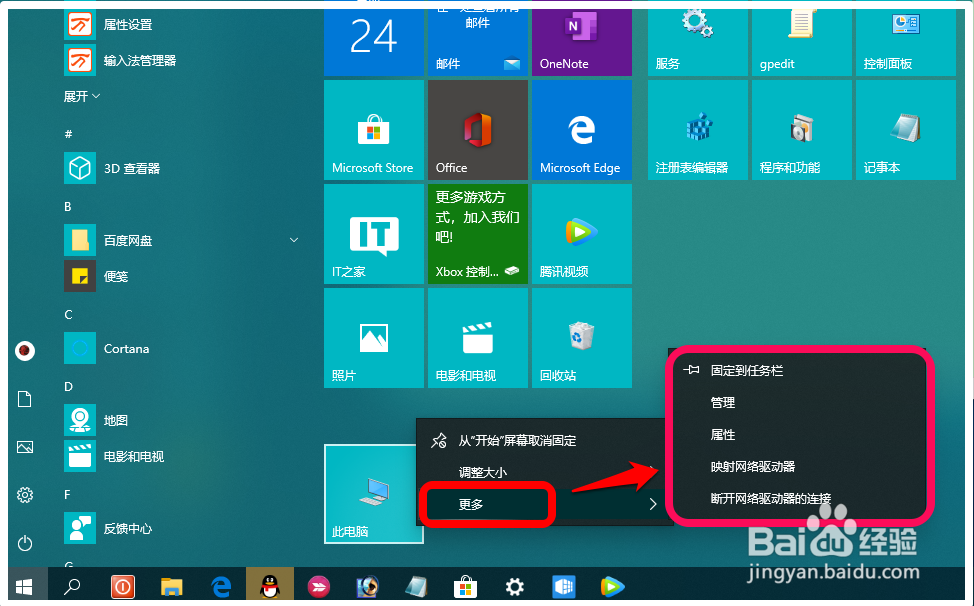This screenshot has height=606, width=974.
Task: Choose 管理 in the submenu
Action: pos(799,402)
